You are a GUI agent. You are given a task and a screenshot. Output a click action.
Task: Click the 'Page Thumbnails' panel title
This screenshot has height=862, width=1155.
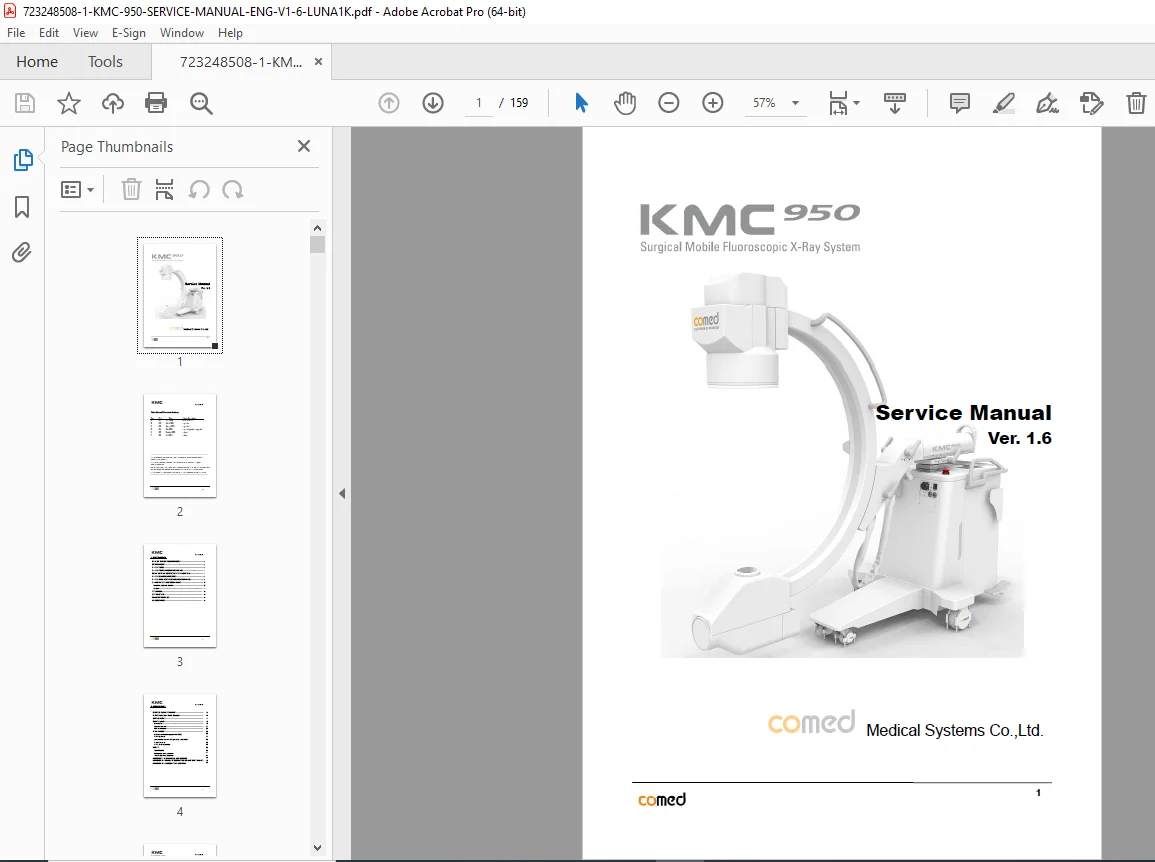(x=117, y=147)
